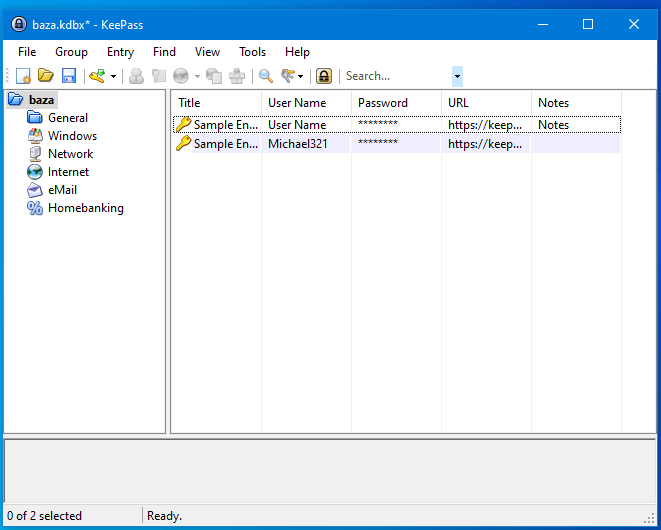This screenshot has height=530, width=661.
Task: Click the Open database folder icon
Action: click(45, 76)
